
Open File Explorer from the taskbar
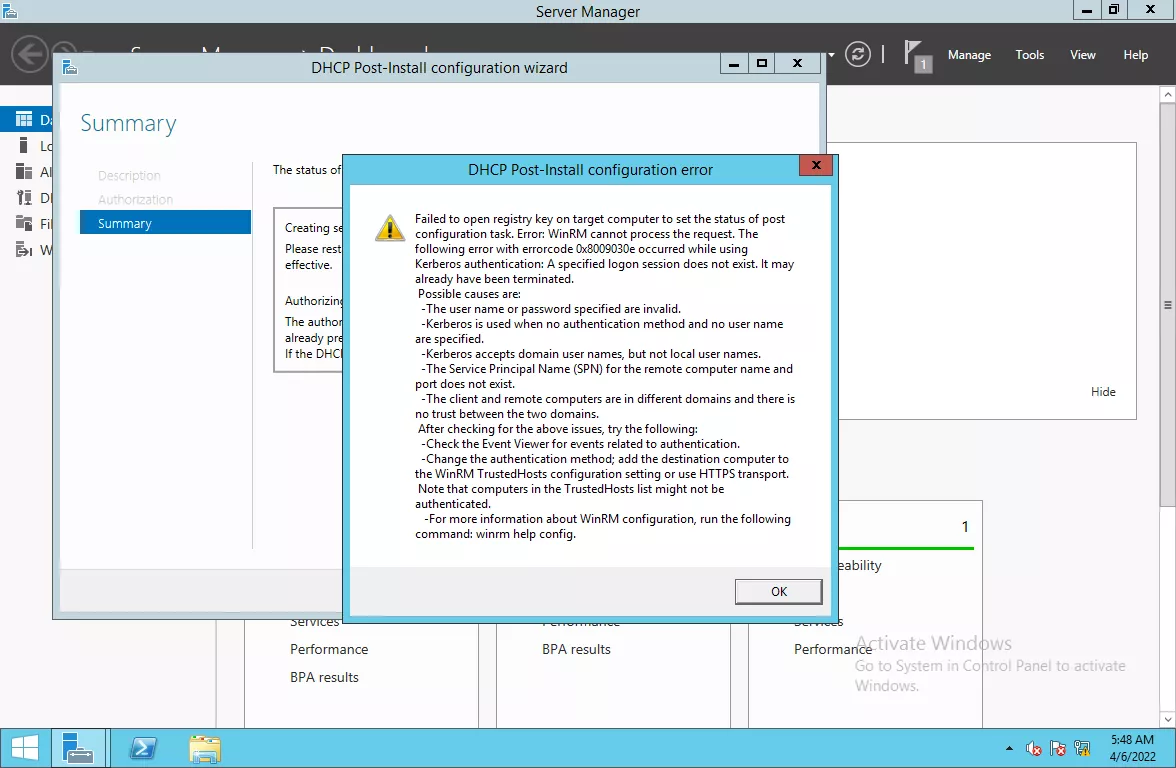[x=205, y=748]
